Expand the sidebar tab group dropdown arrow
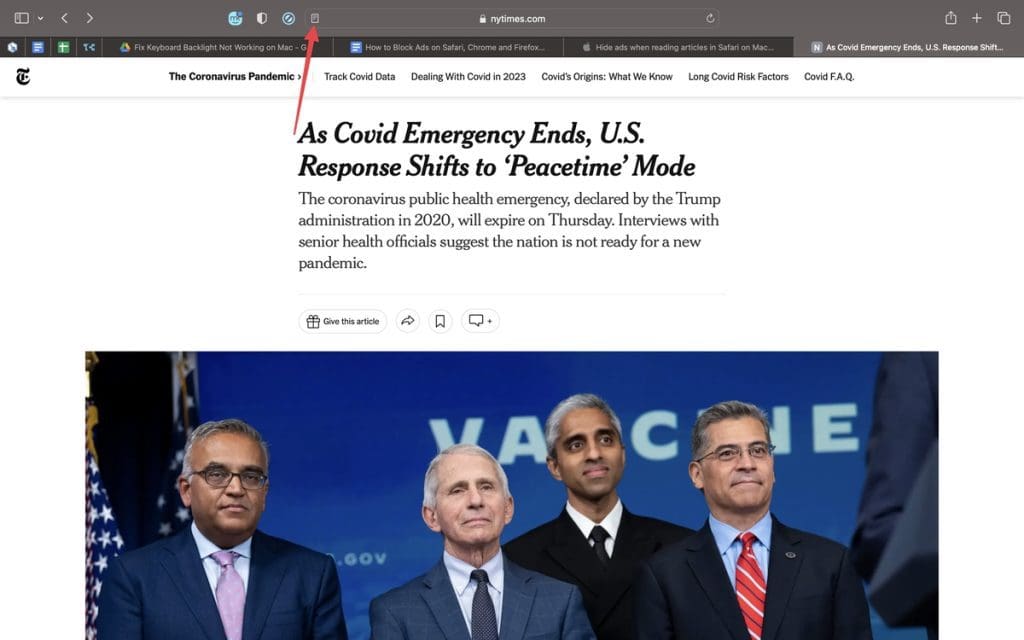 pos(40,18)
